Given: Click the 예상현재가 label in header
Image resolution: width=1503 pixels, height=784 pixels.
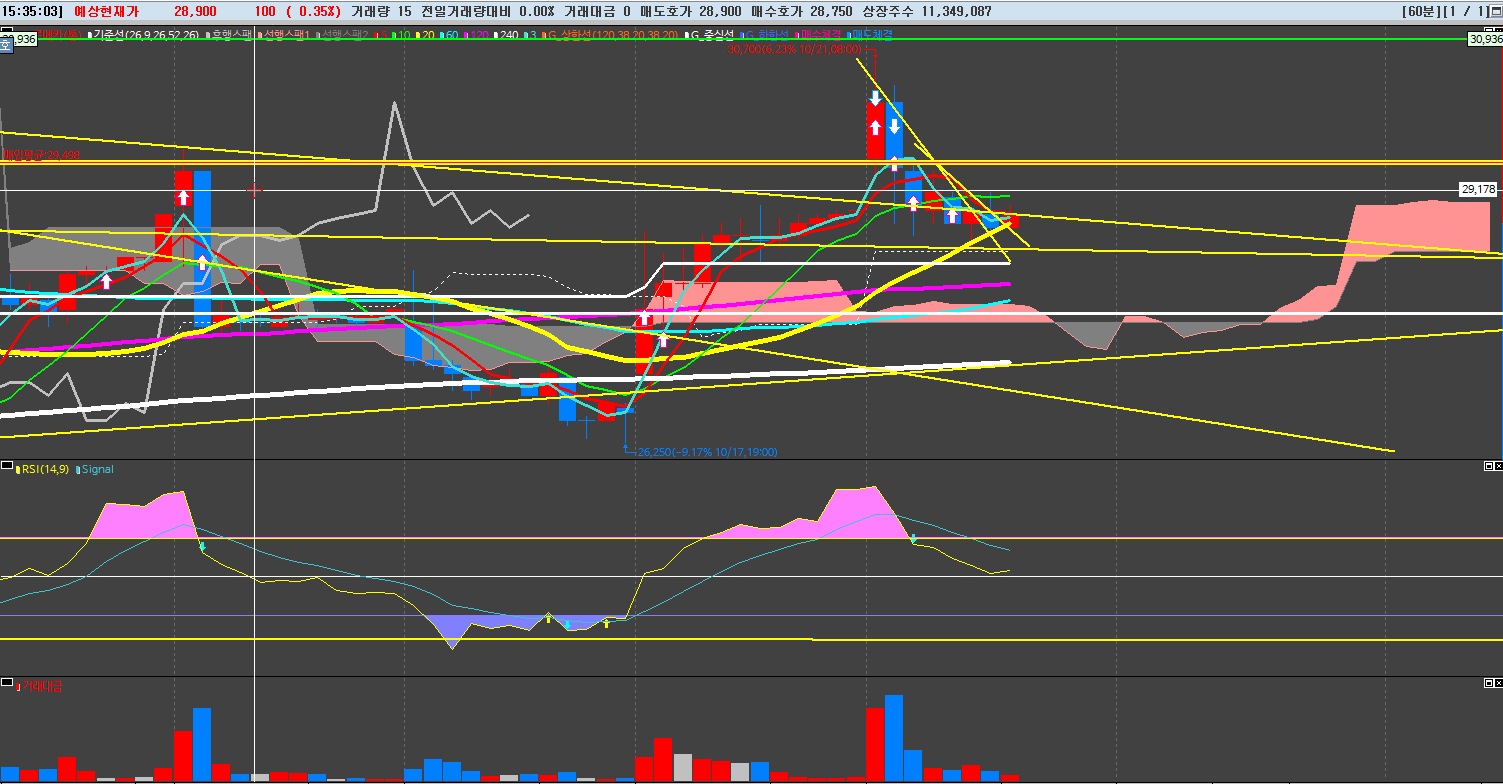Looking at the screenshot, I should click(107, 12).
